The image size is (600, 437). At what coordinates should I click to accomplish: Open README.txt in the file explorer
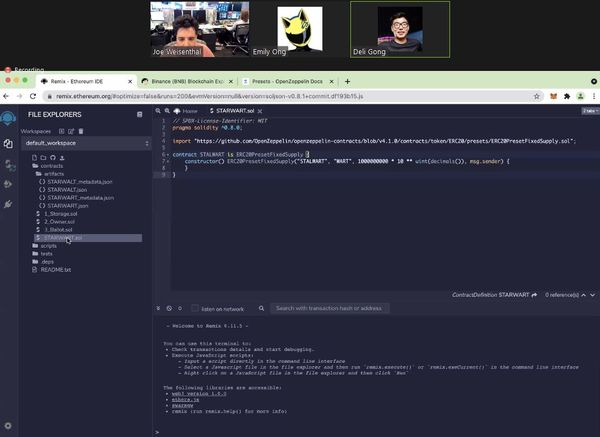click(x=55, y=269)
